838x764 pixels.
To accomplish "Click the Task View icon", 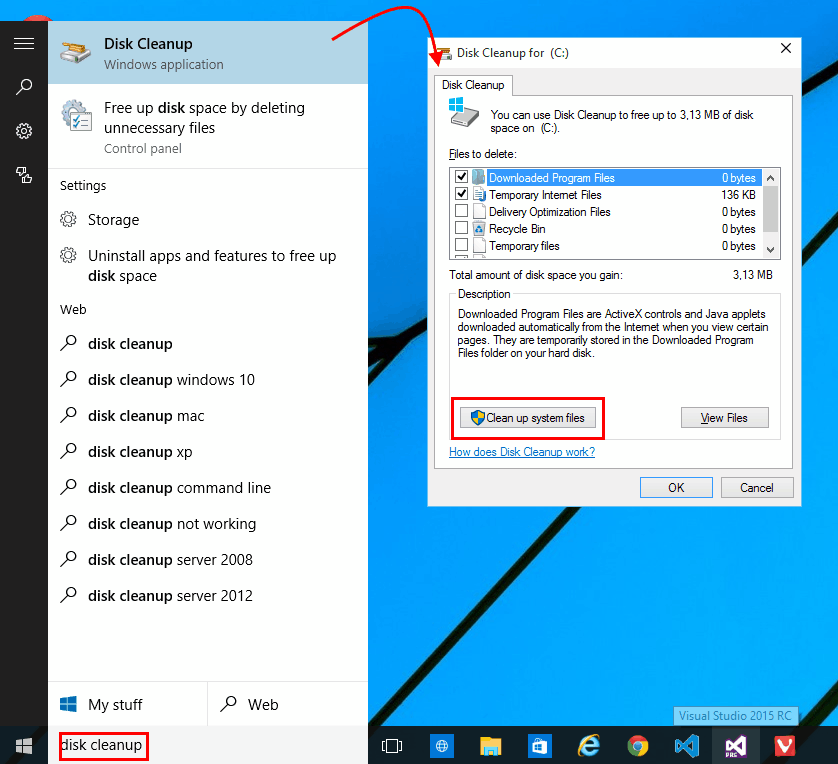I will 392,745.
